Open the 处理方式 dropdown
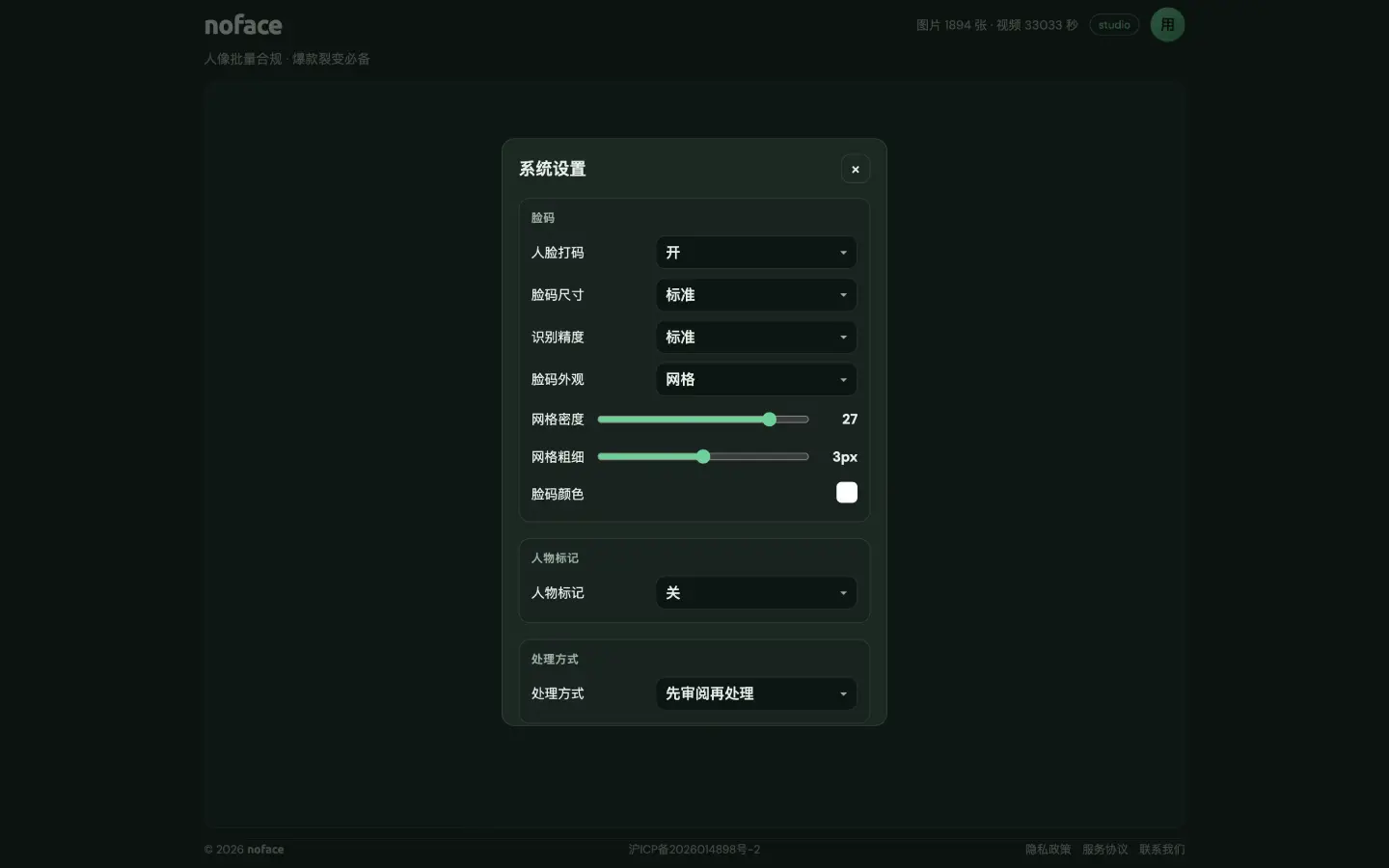This screenshot has height=868, width=1389. (756, 693)
